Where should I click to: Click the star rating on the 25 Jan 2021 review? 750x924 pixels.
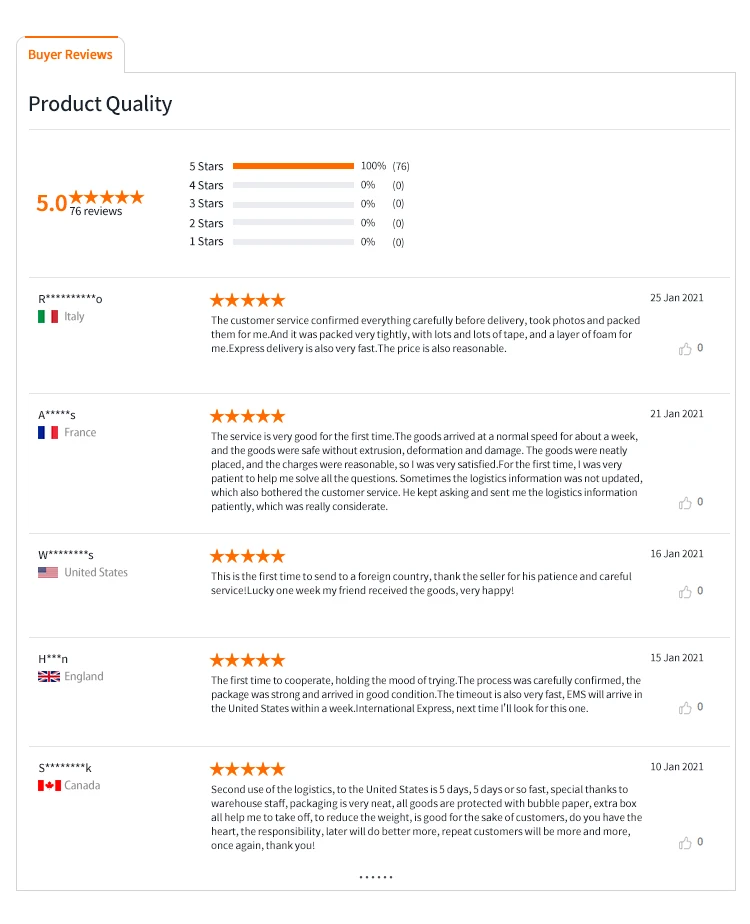[247, 300]
